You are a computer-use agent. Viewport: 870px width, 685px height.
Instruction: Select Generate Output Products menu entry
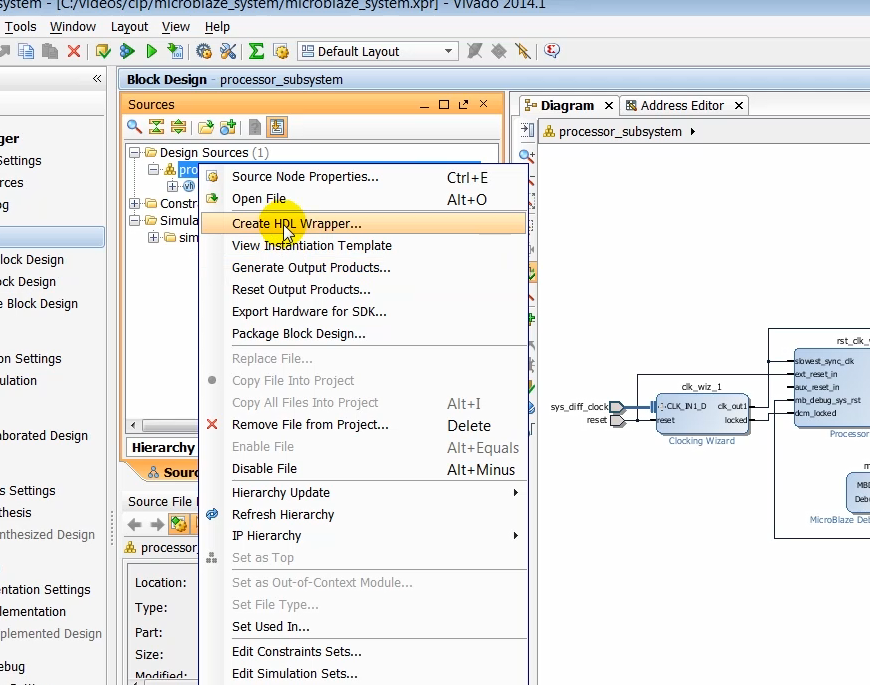(311, 268)
